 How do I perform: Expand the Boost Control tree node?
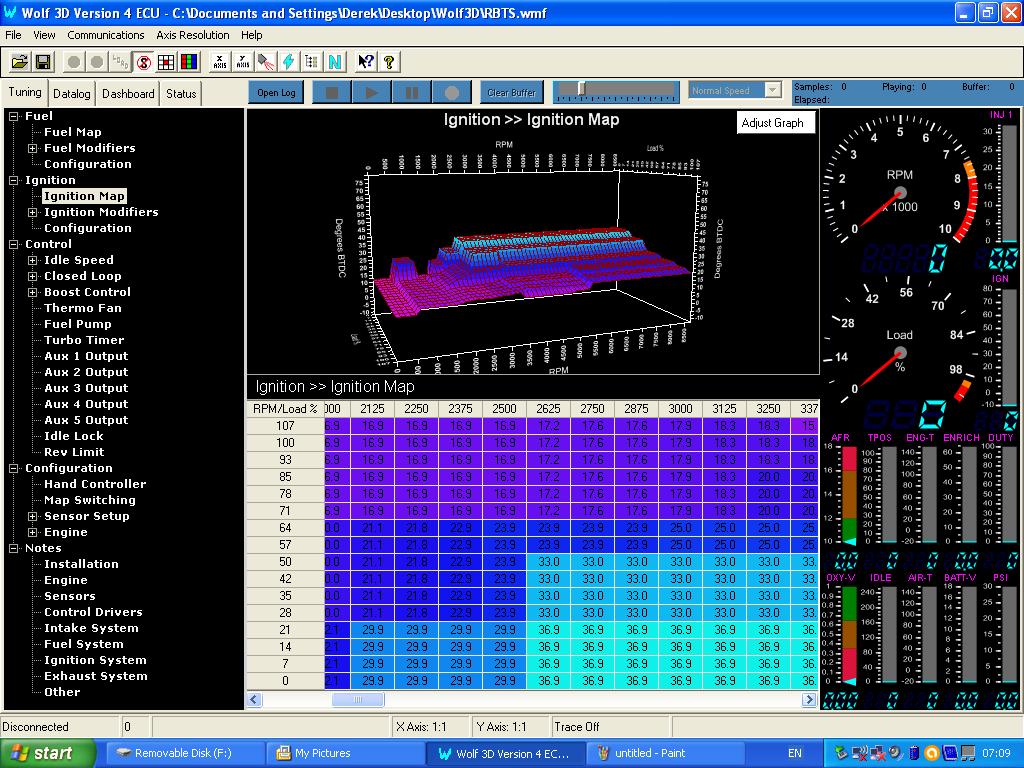[x=33, y=292]
